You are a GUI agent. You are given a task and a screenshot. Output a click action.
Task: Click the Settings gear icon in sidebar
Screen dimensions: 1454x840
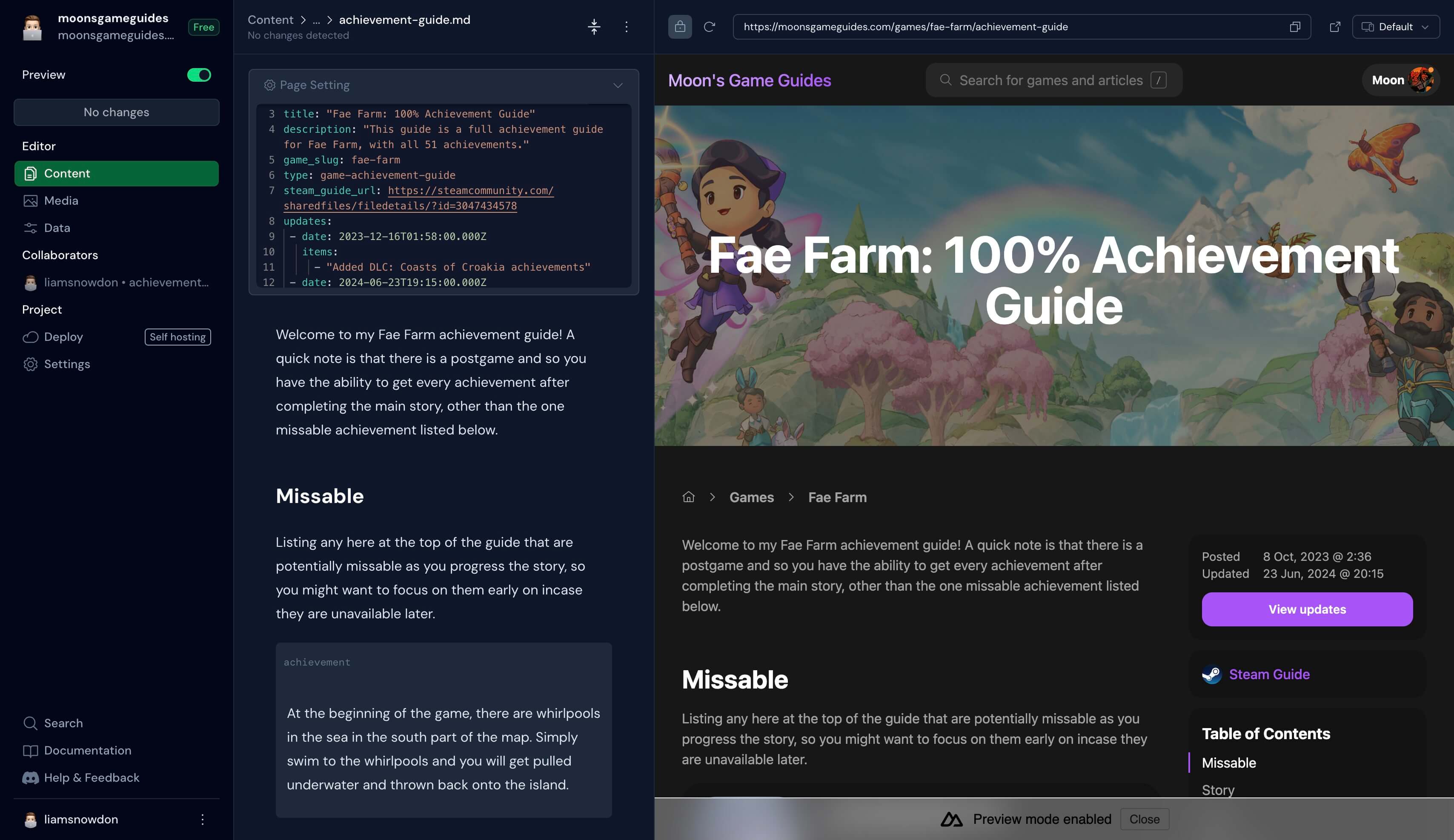coord(31,364)
